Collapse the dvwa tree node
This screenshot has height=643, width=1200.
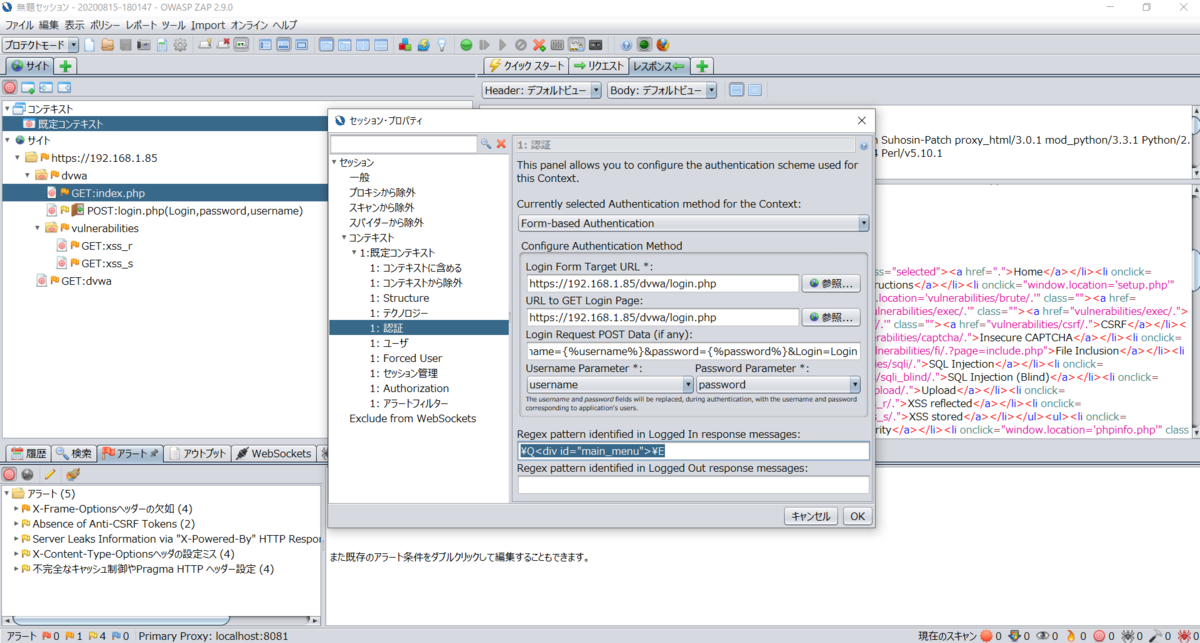coord(28,174)
